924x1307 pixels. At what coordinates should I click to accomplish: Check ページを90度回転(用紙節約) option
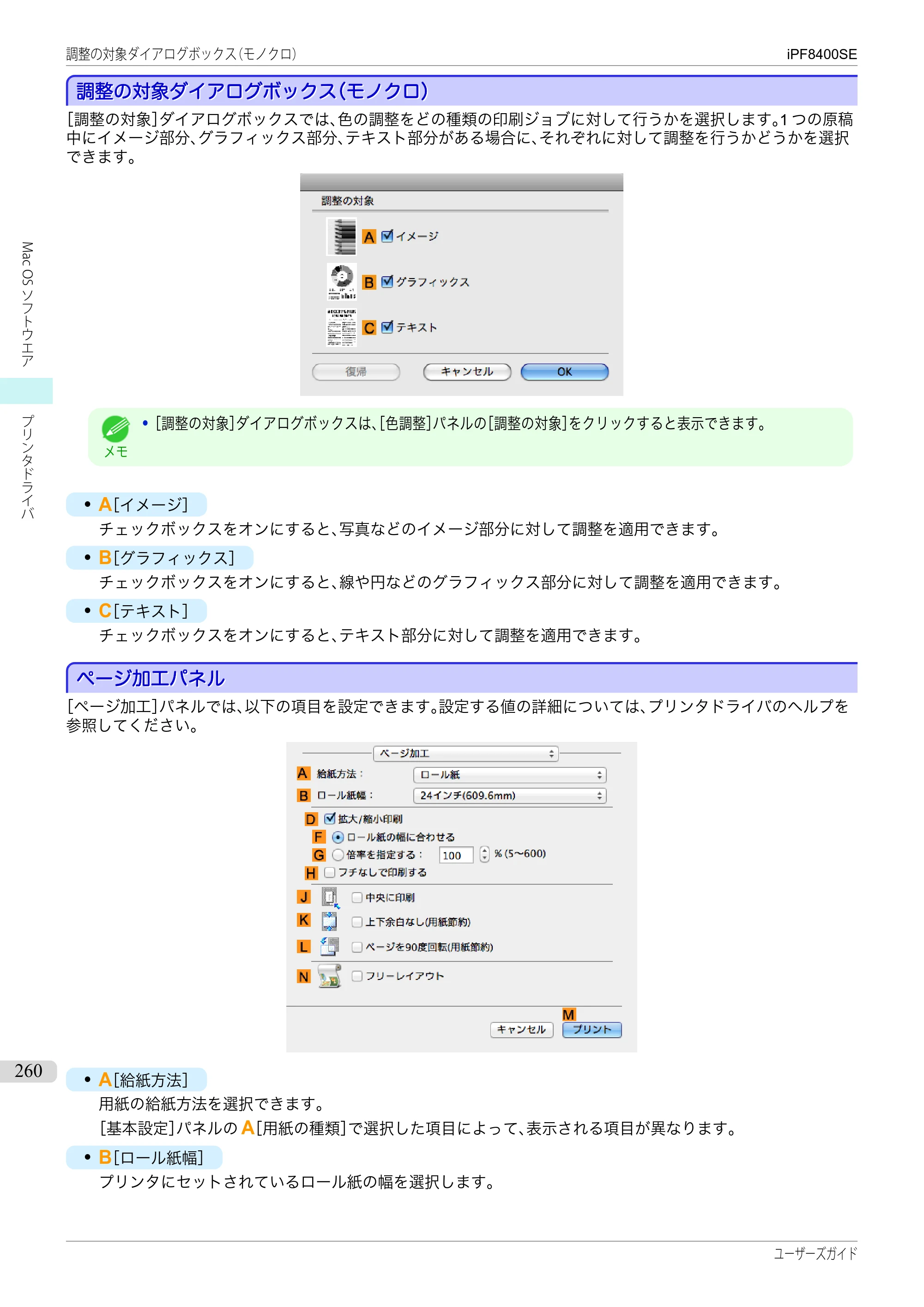click(x=357, y=947)
